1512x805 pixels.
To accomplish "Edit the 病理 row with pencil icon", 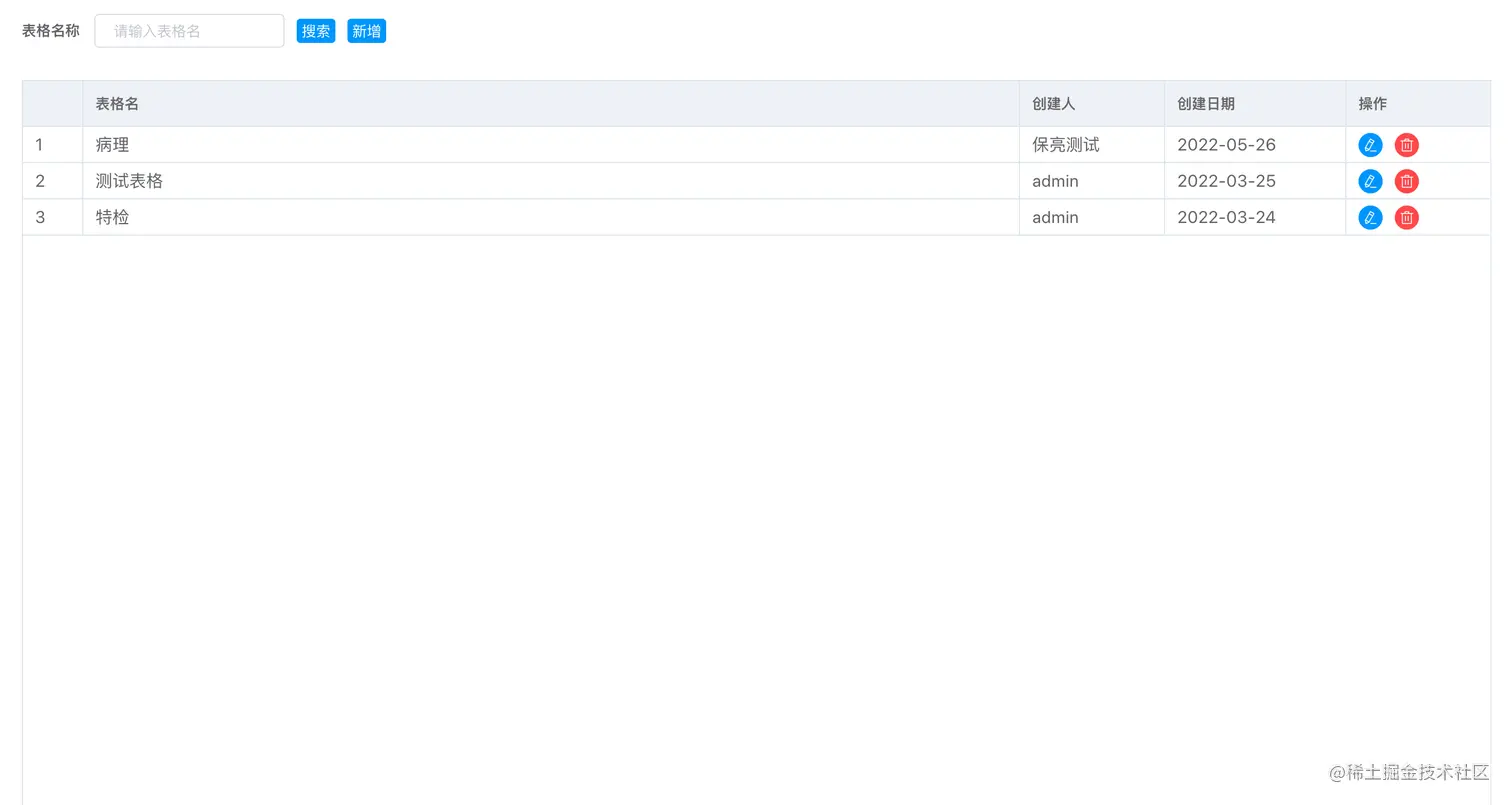I will [1370, 145].
